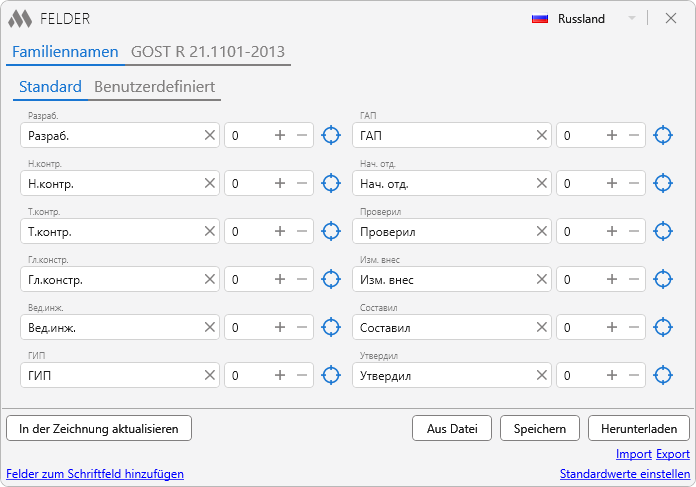Screen dimensions: 696x487
Task: Switch to the GOST R 21.1101-2013 tab
Action: pos(207,51)
